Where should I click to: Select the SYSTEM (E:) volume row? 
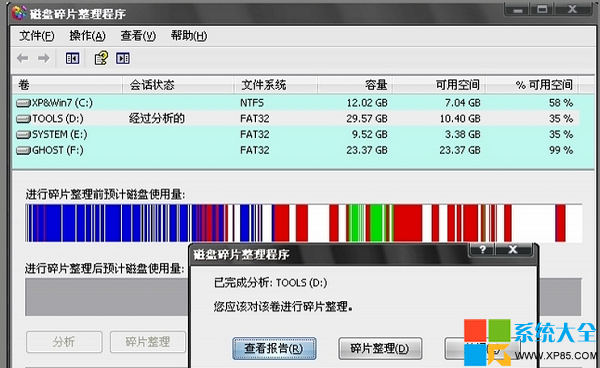point(296,135)
